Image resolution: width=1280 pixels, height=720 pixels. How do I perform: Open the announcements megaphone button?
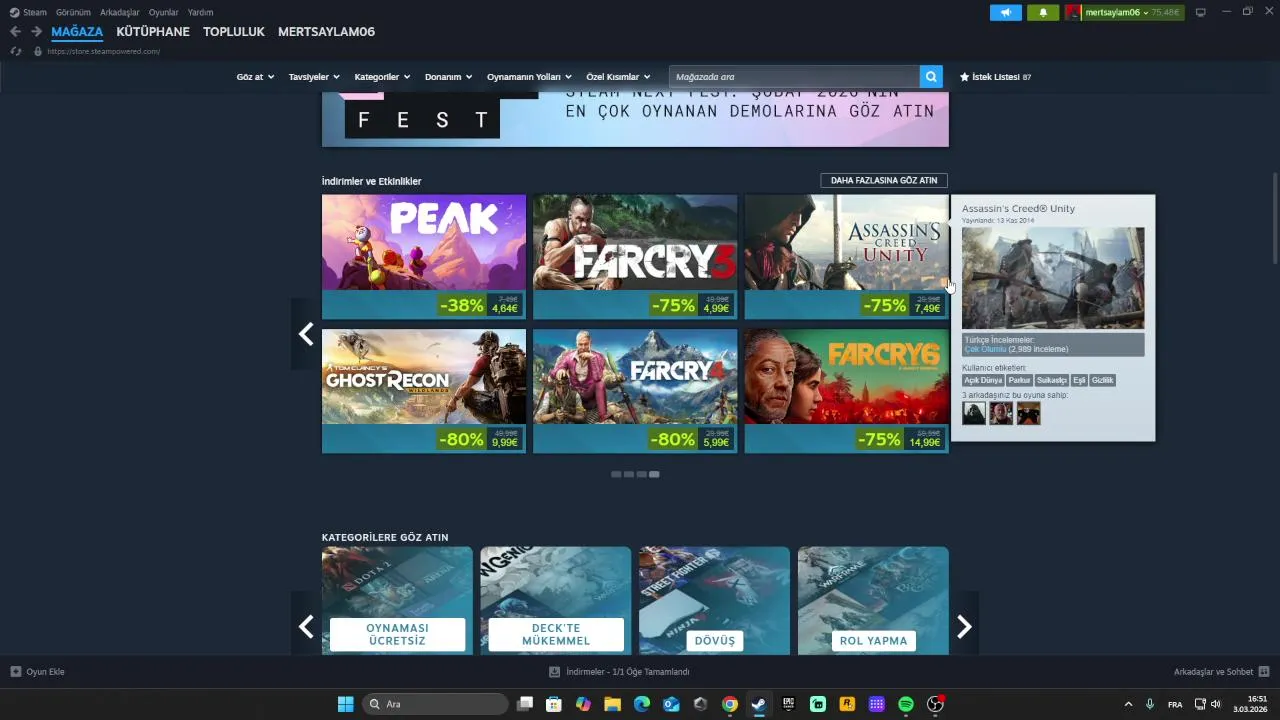point(1006,12)
